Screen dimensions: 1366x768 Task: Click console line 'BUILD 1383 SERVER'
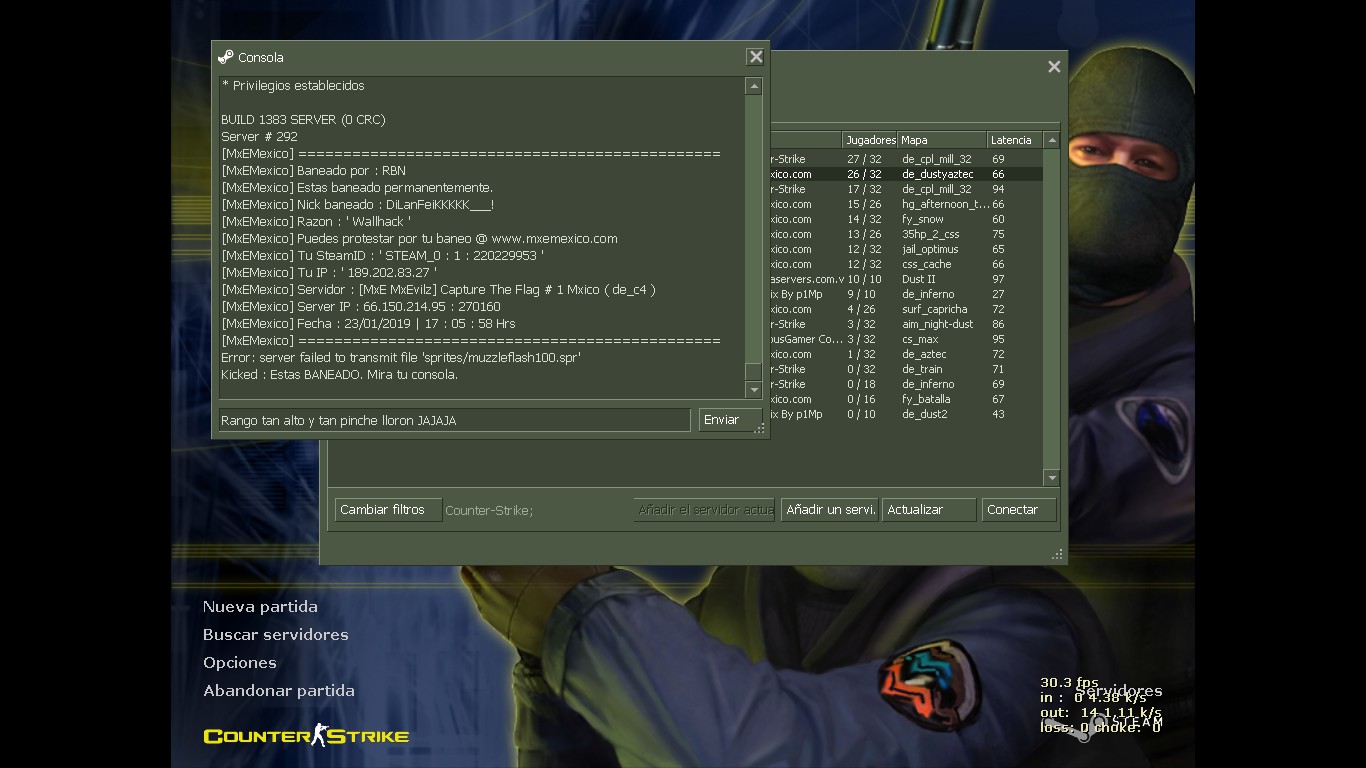click(x=303, y=120)
